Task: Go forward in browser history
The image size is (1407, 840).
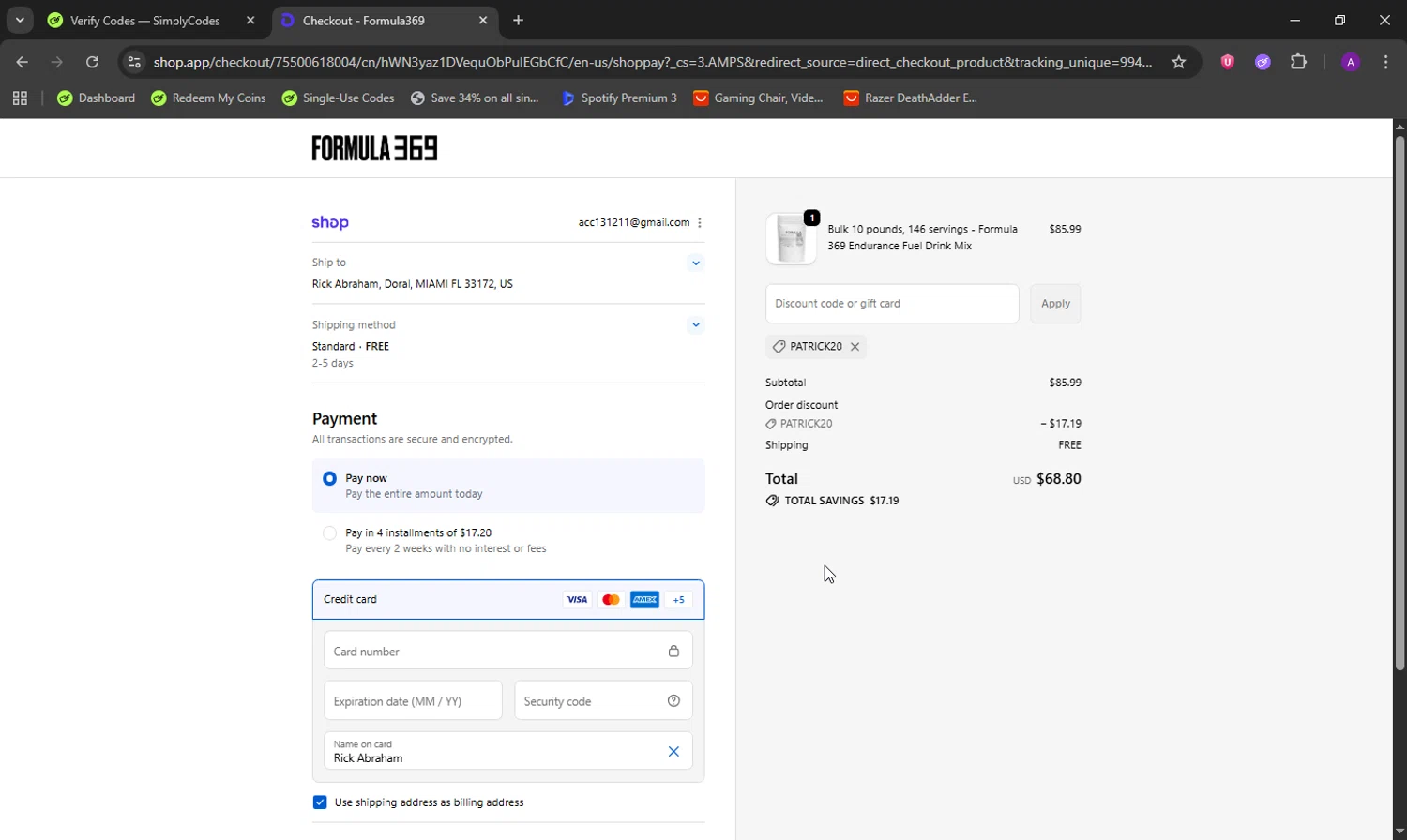Action: 57,62
